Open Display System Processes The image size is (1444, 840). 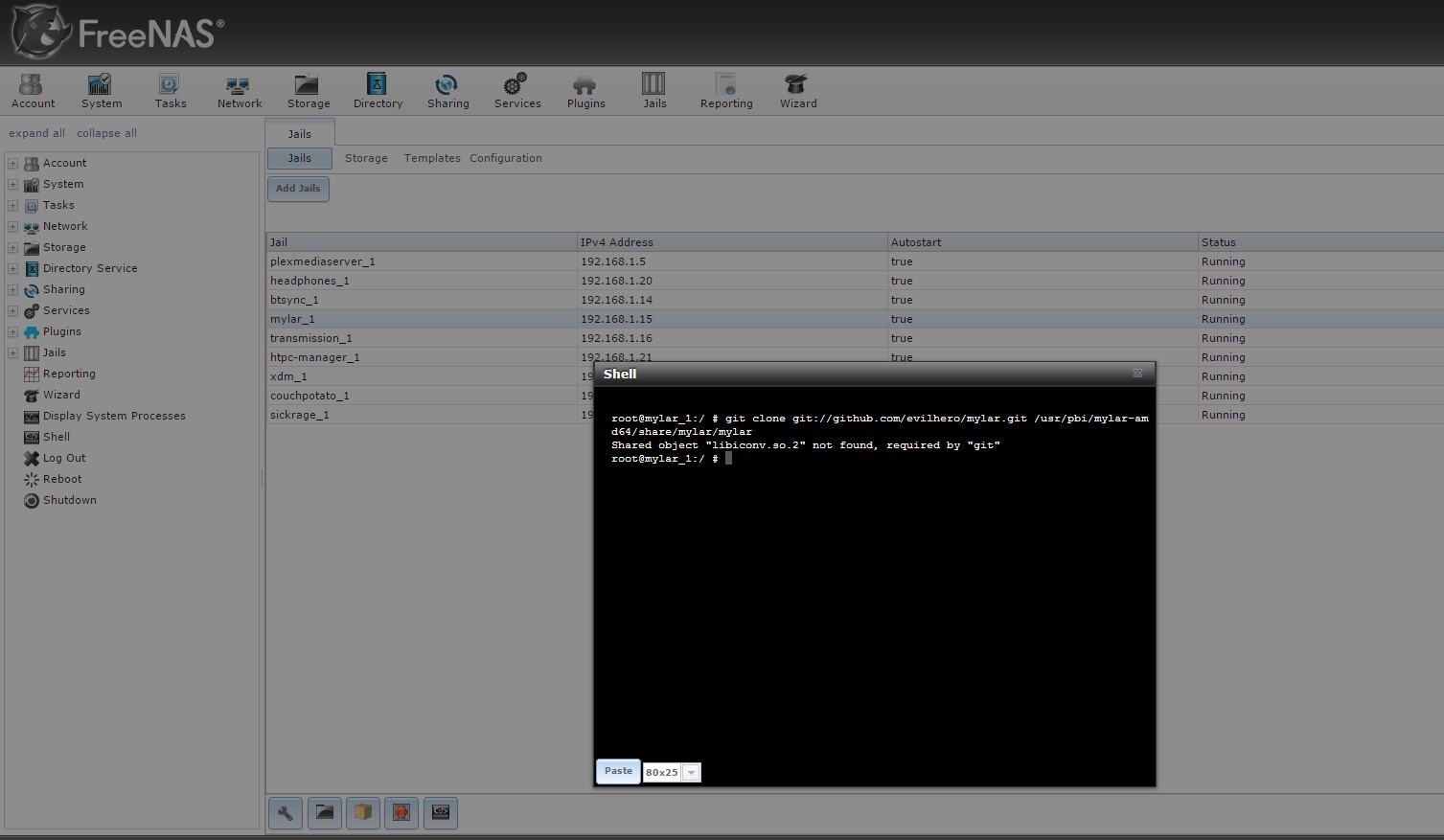tap(114, 416)
